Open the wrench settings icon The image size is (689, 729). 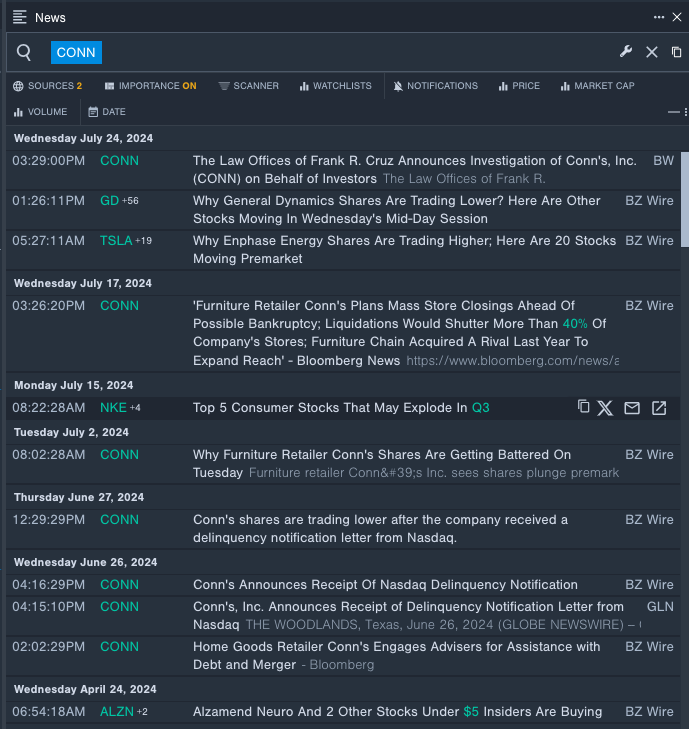pos(626,52)
